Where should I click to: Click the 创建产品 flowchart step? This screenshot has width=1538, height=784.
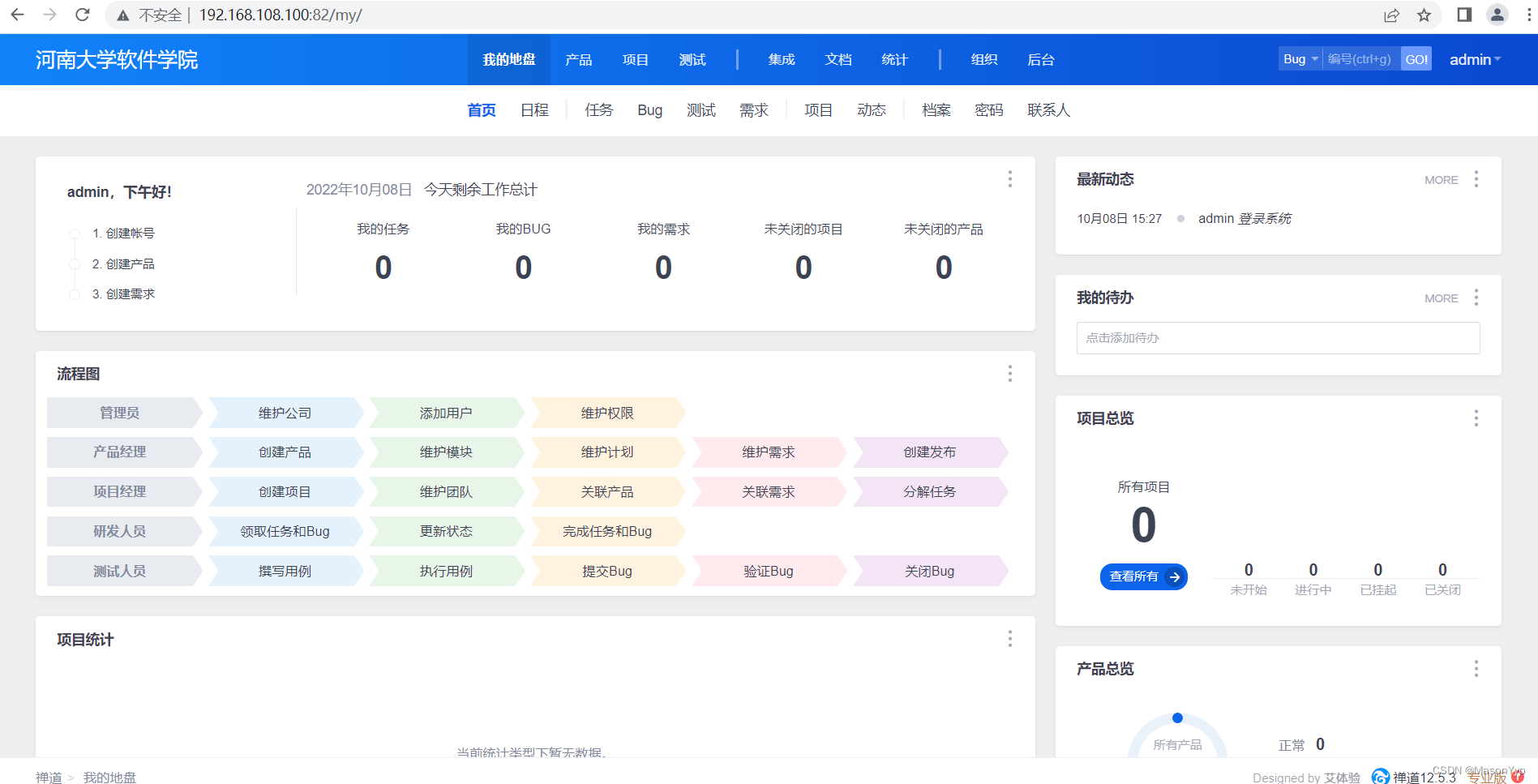(285, 452)
